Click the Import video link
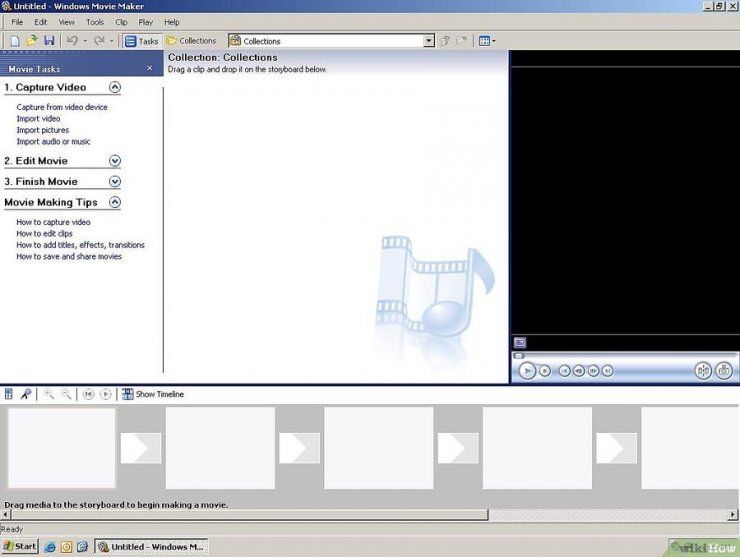The image size is (740, 557). 38,118
